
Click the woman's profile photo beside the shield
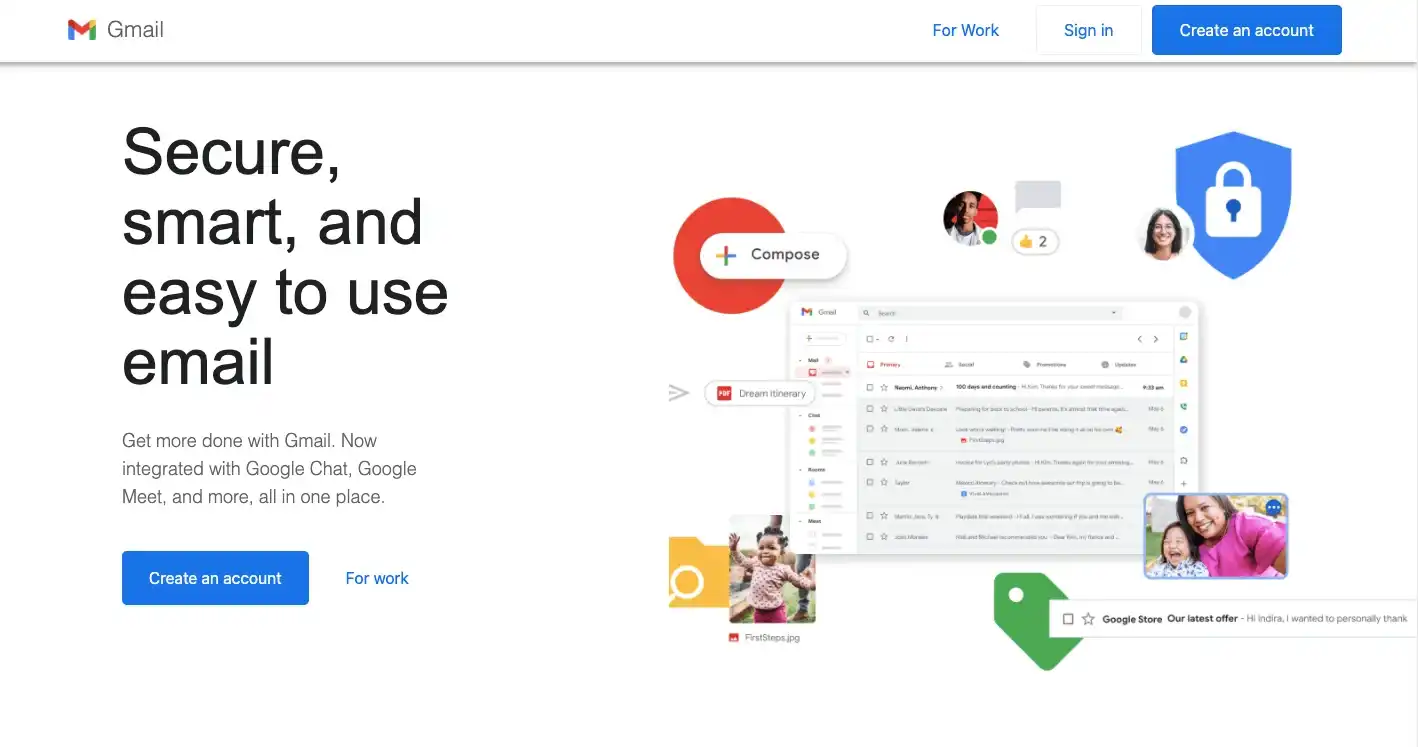tap(1162, 233)
